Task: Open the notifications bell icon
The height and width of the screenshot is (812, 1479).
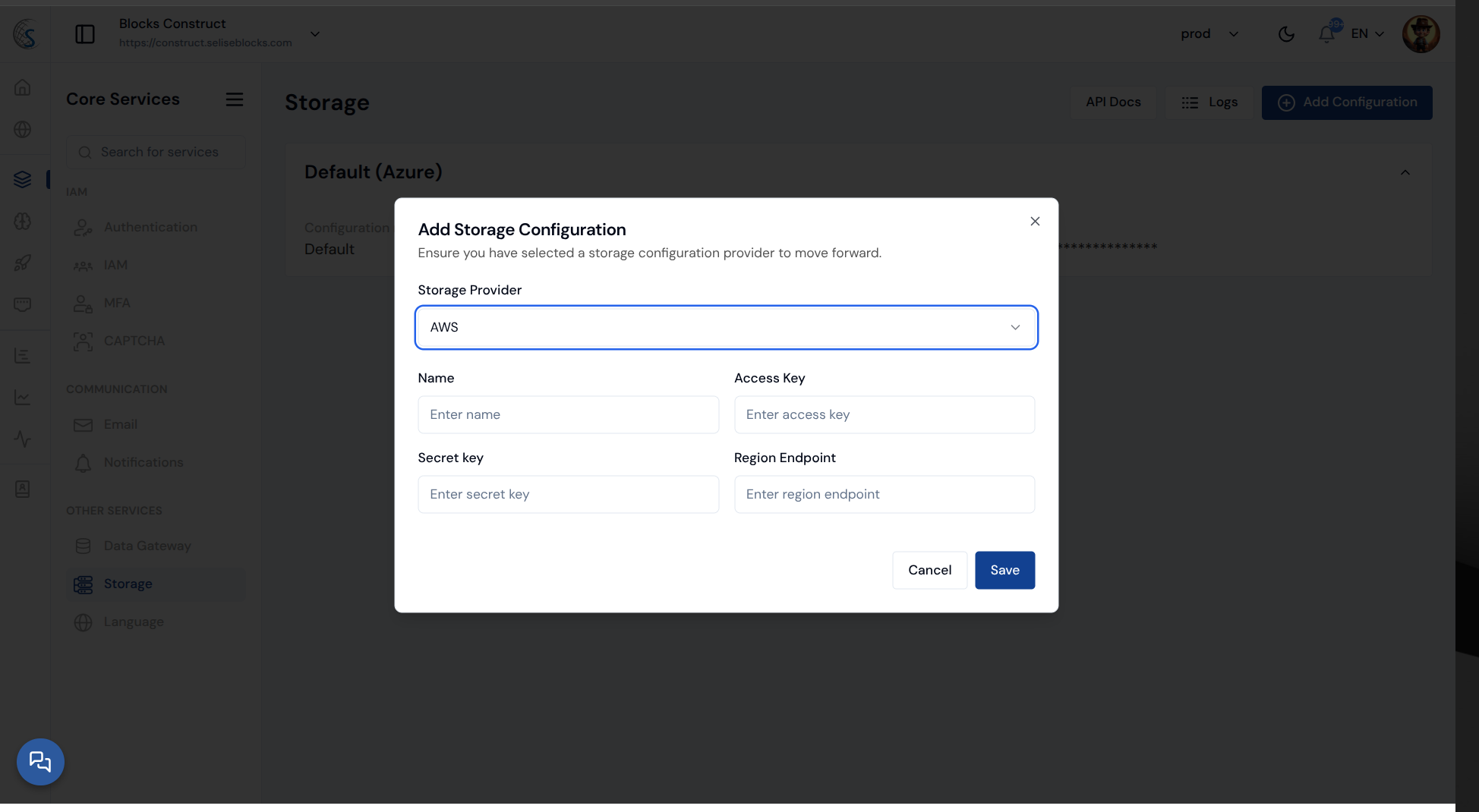Action: tap(1326, 34)
